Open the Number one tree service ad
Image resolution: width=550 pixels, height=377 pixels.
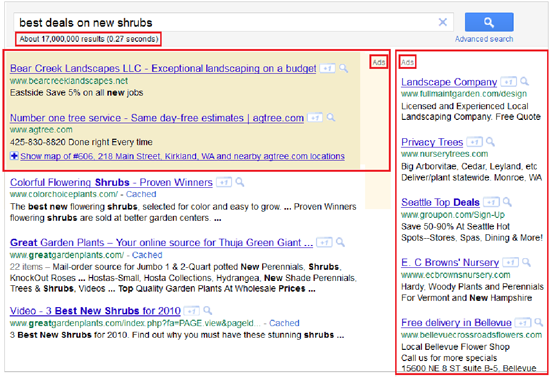click(157, 118)
